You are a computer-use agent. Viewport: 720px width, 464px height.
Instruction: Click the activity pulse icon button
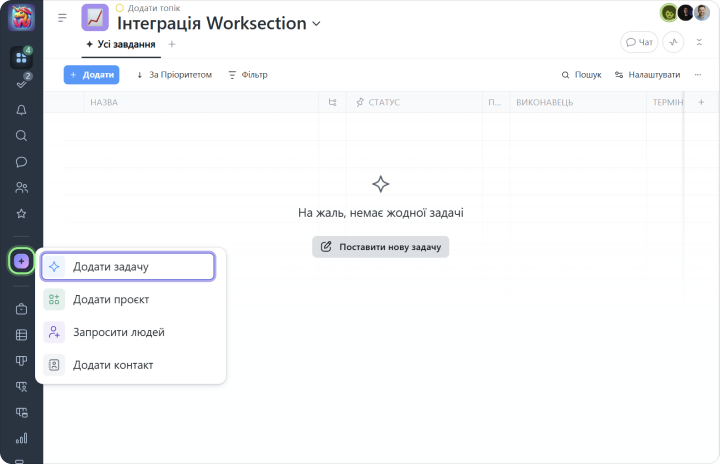click(x=673, y=42)
